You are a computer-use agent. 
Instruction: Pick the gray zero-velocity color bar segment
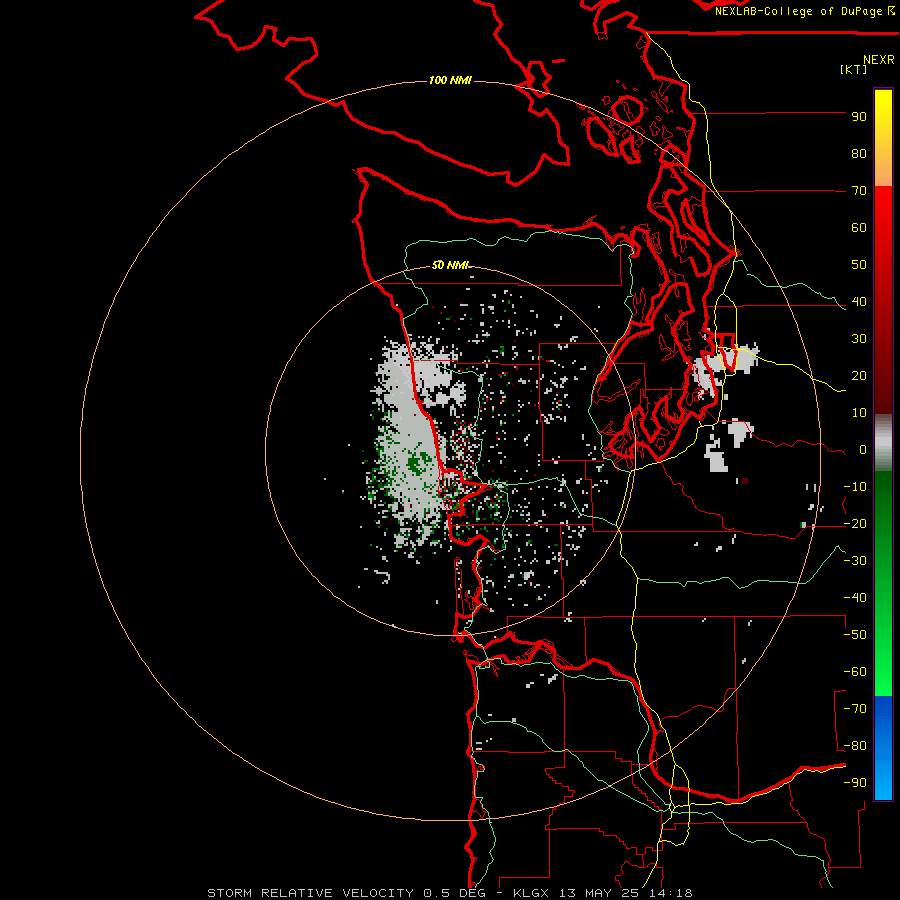click(x=883, y=443)
